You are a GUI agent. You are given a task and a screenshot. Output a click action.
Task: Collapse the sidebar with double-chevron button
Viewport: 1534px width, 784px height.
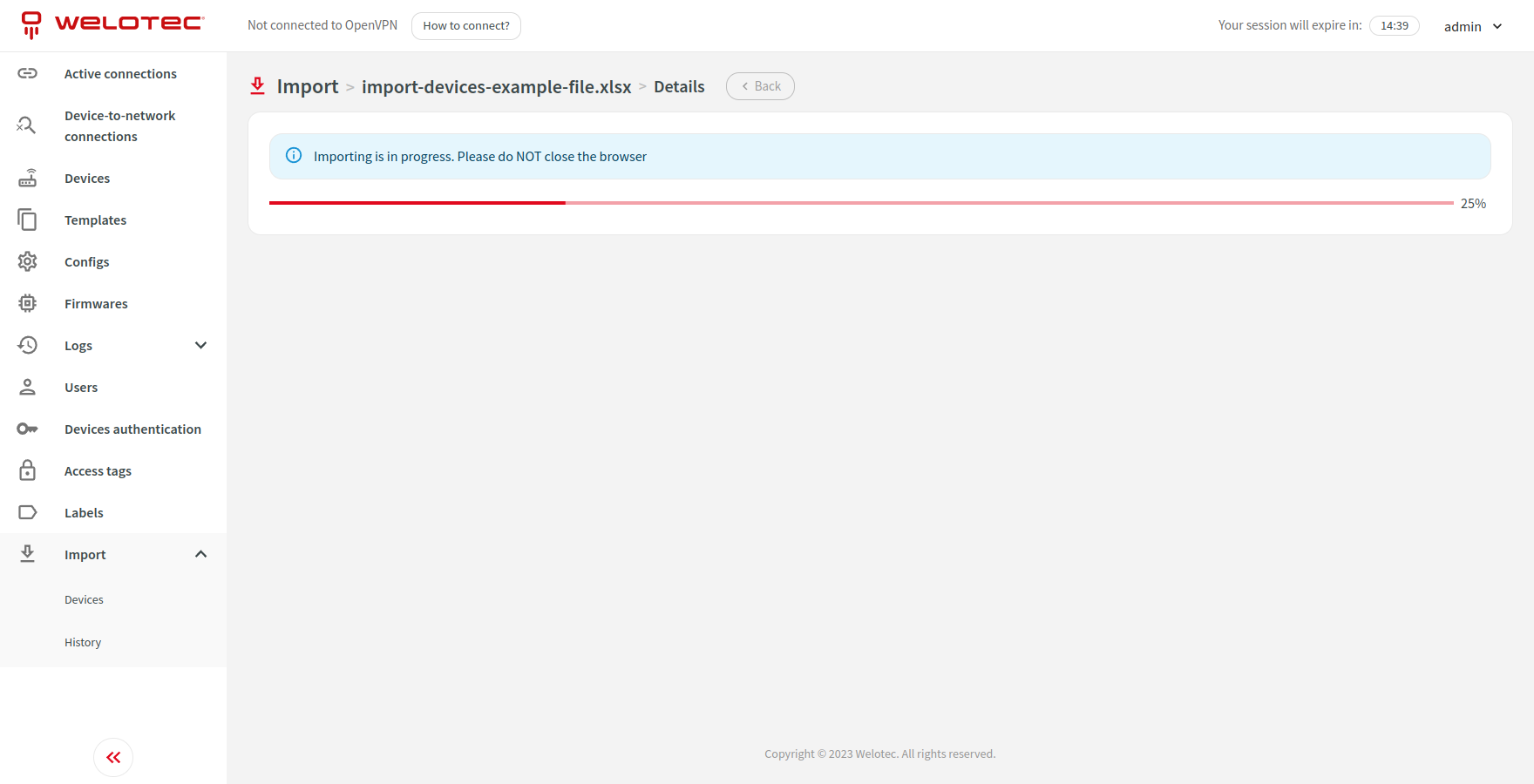click(x=113, y=758)
